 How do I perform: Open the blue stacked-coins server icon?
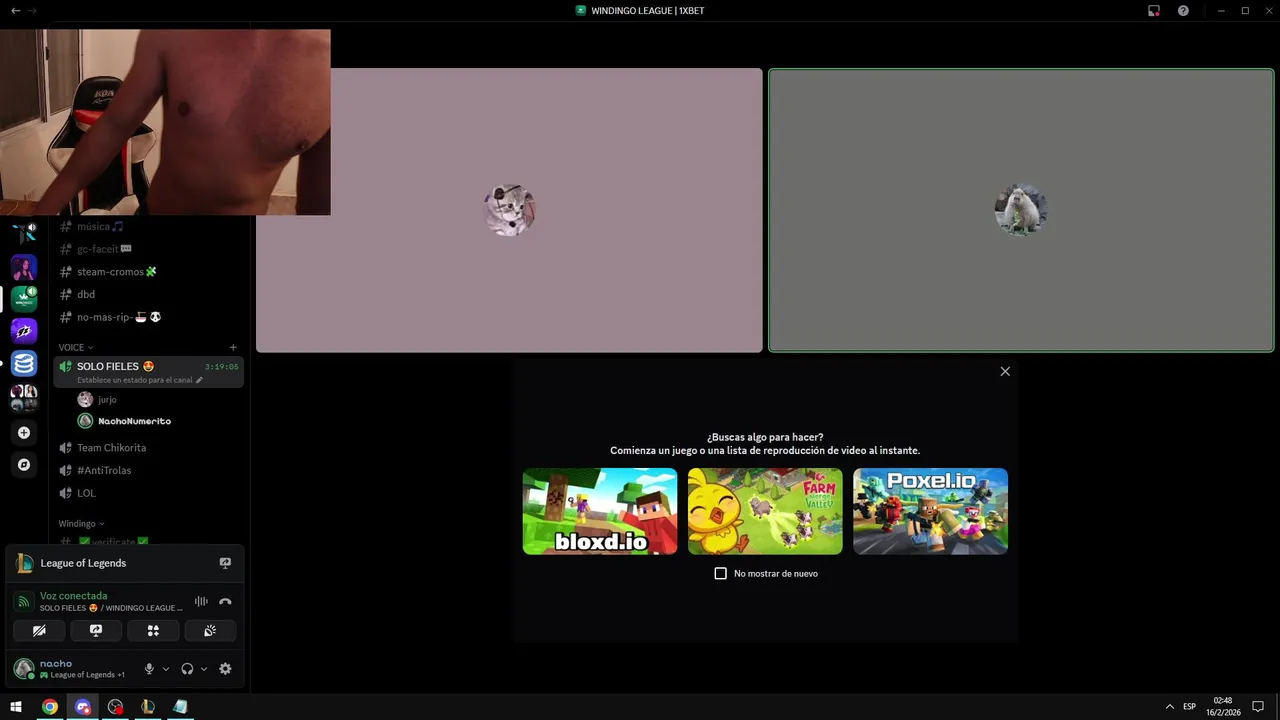point(24,363)
